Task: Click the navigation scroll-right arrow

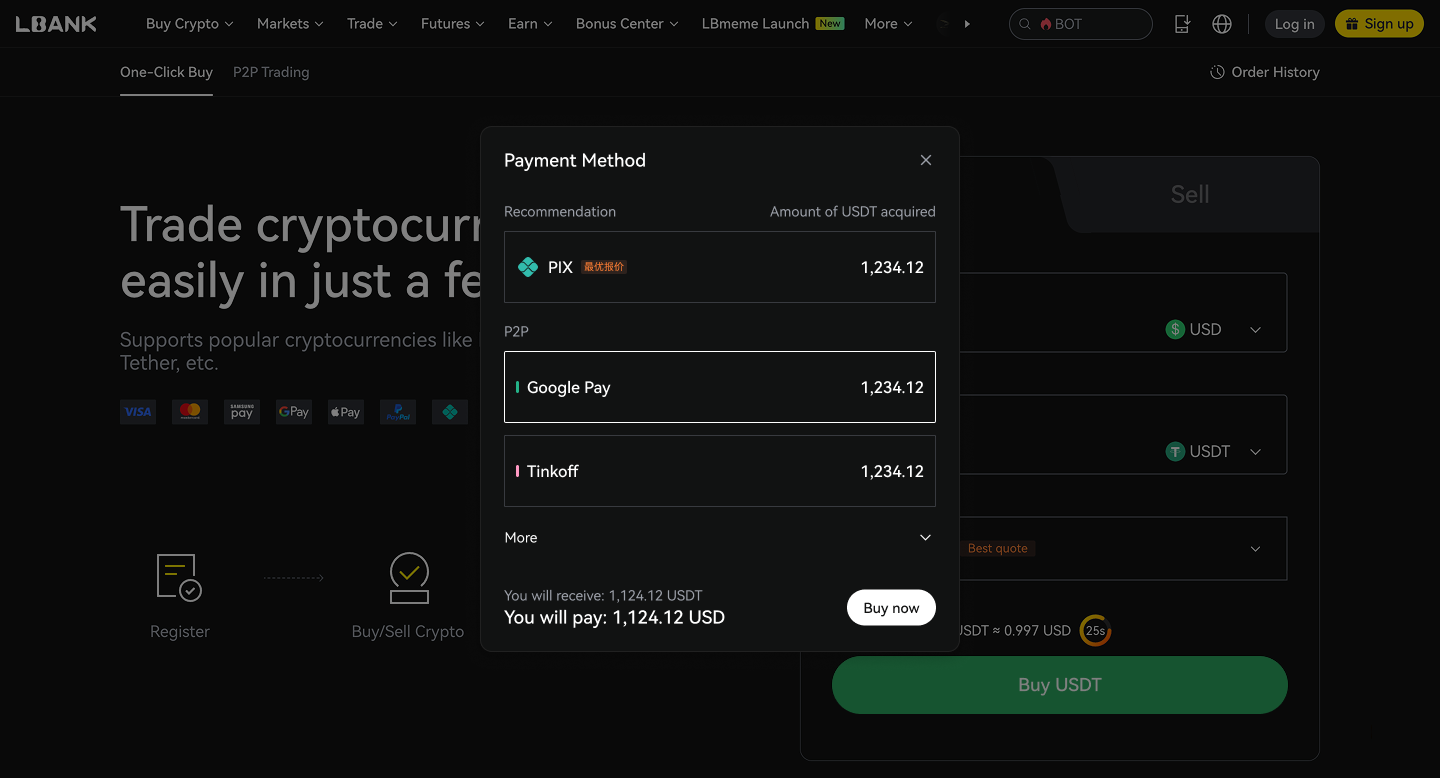Action: pos(967,24)
